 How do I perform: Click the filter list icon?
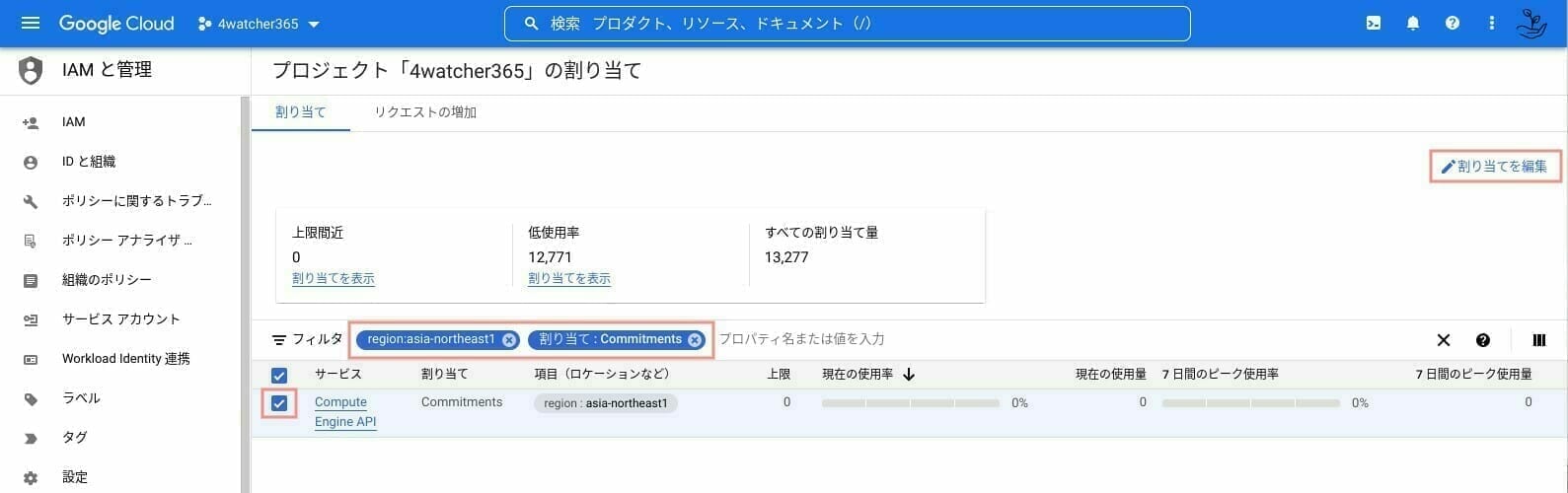(279, 340)
